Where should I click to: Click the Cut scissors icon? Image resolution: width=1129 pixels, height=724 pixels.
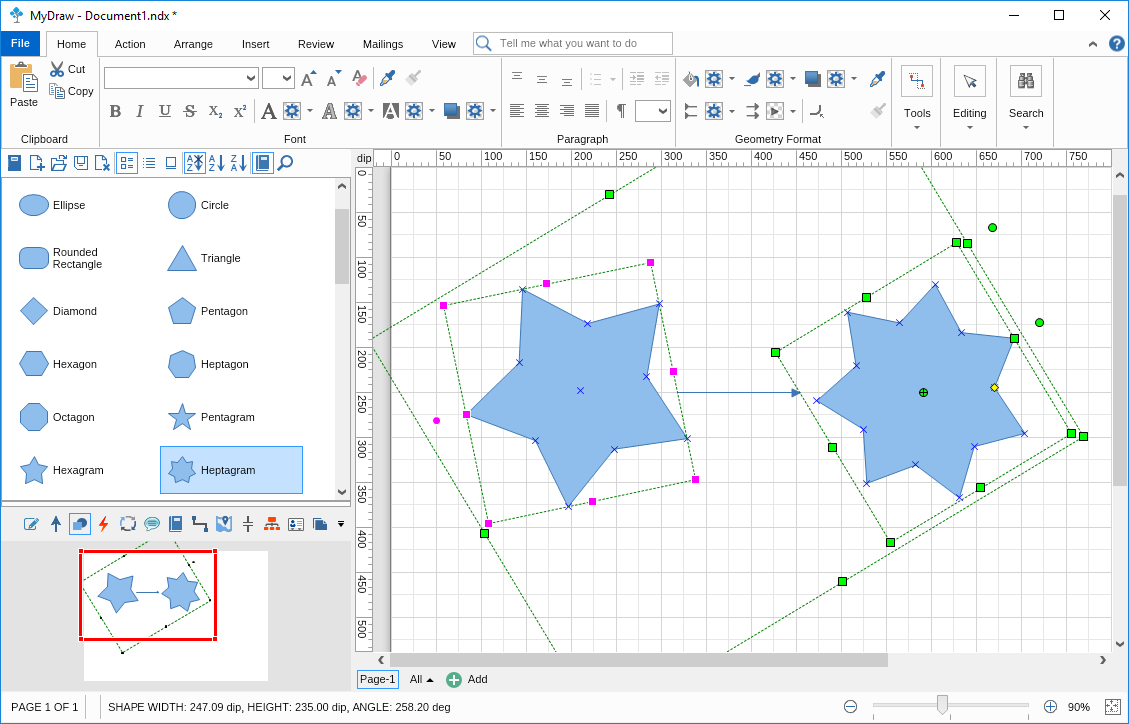[57, 69]
